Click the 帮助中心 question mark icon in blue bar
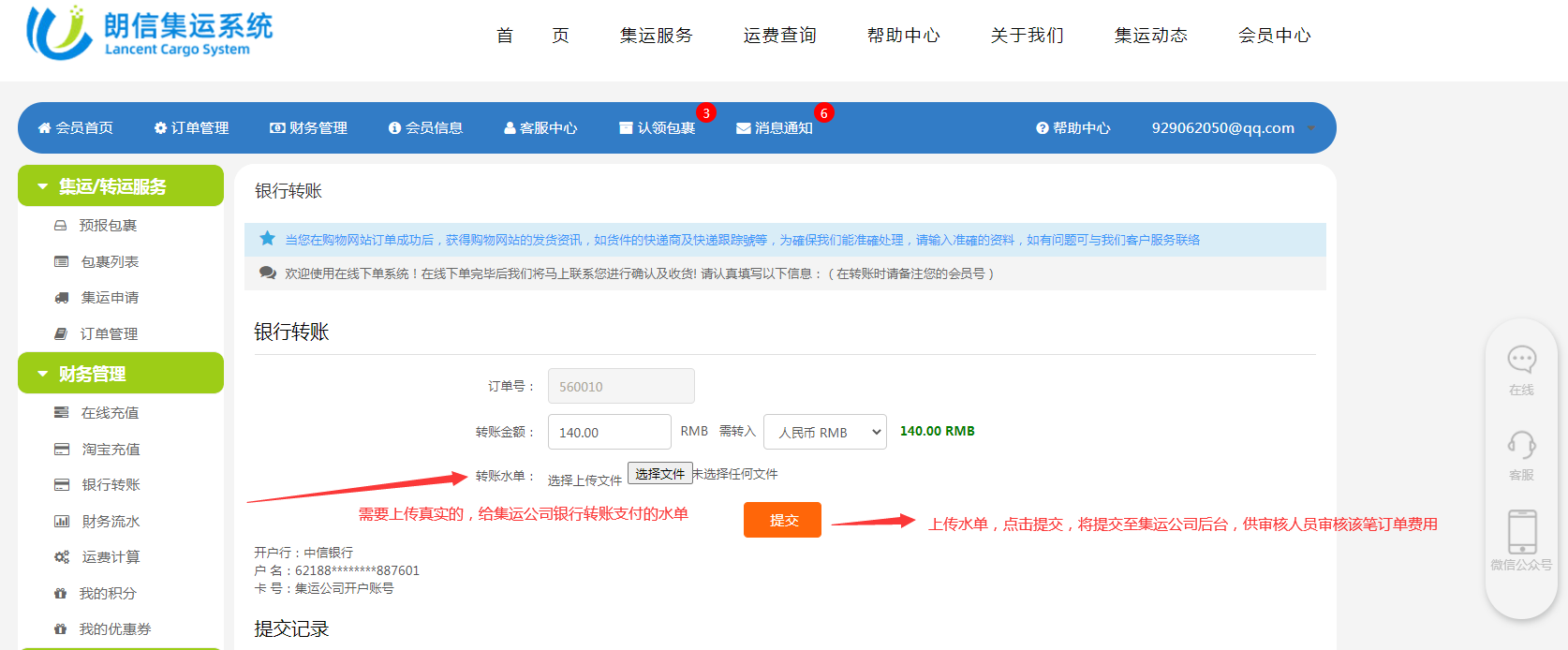The height and width of the screenshot is (650, 1568). click(1042, 128)
